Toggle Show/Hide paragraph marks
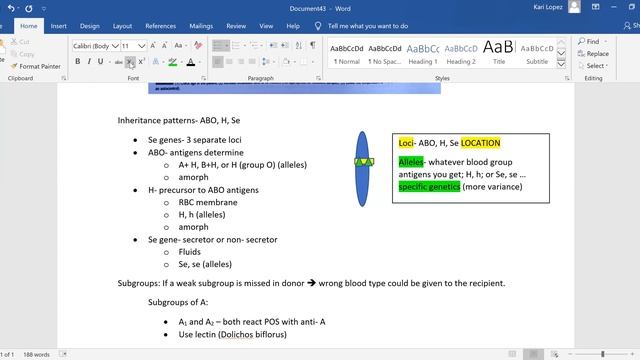 click(313, 45)
